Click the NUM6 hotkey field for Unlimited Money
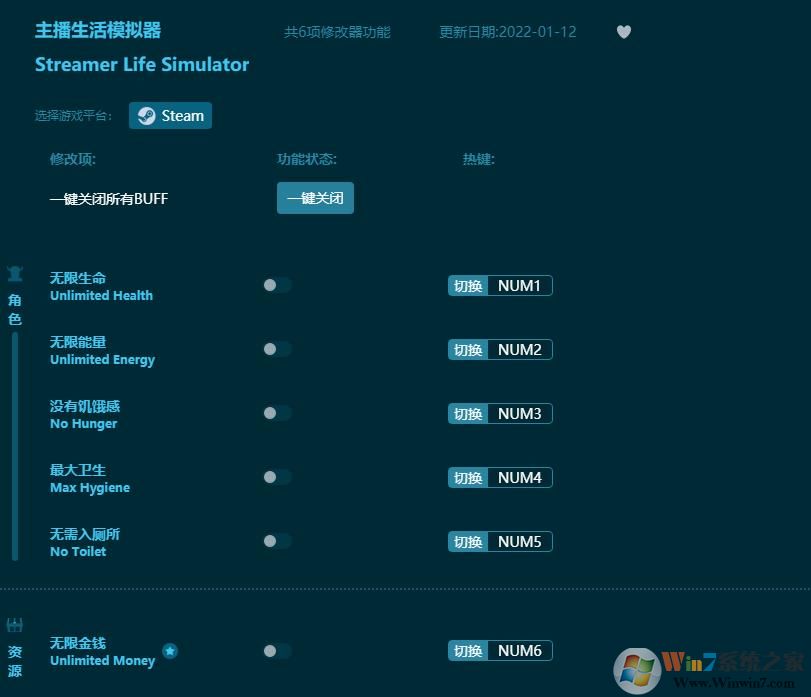 519,650
